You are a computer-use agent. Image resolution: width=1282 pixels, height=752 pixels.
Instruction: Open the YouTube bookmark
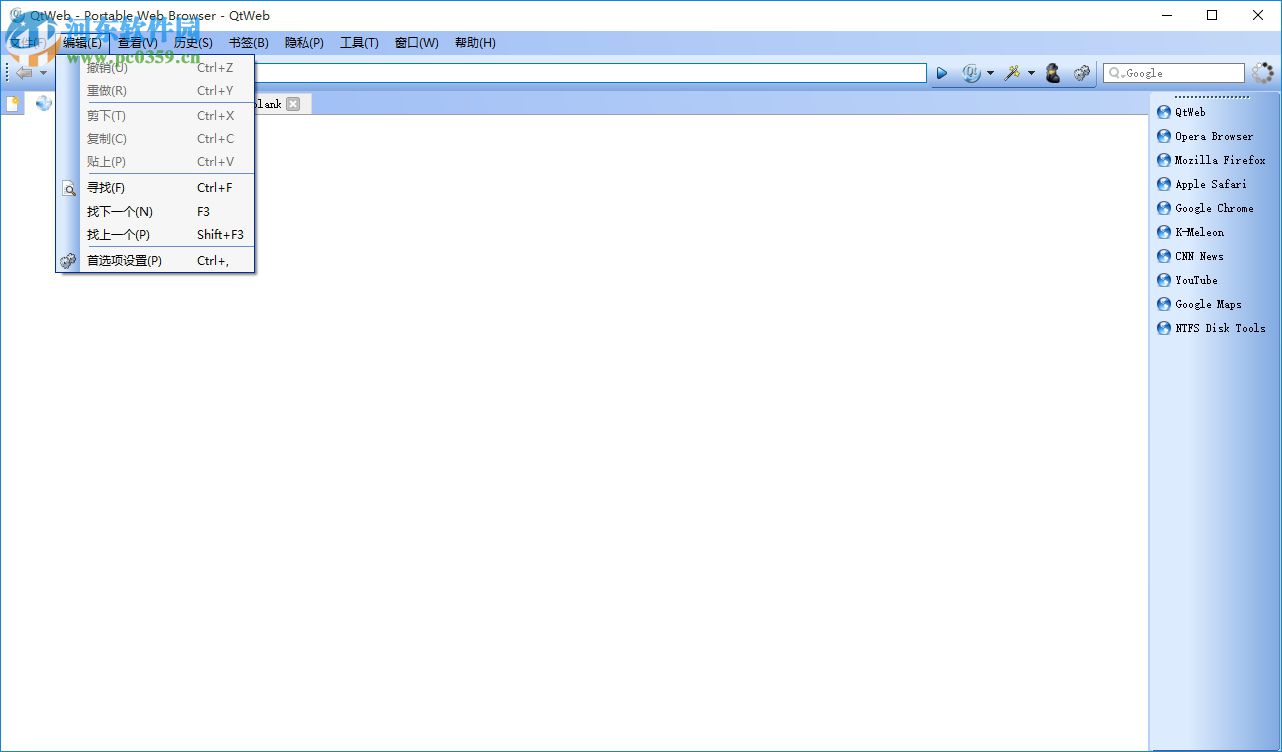click(x=1187, y=280)
